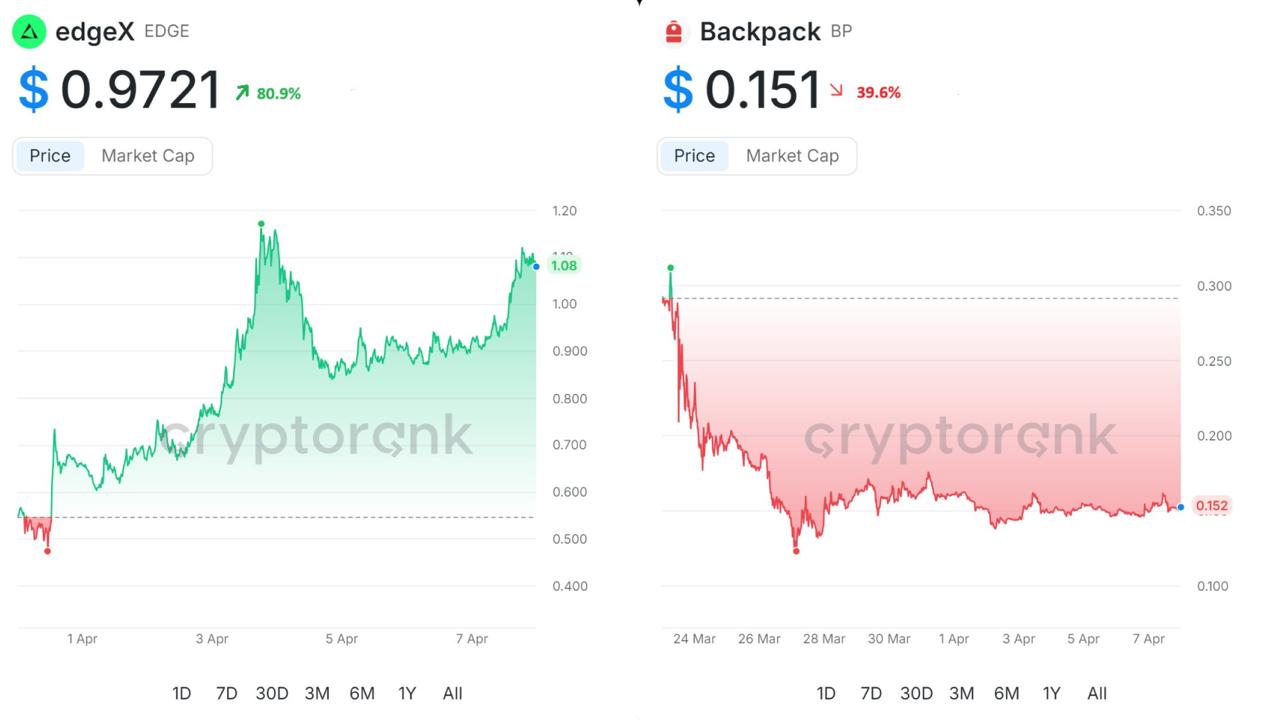Click the red down arrow beside 39.6%
1280x720 pixels.
[x=836, y=91]
